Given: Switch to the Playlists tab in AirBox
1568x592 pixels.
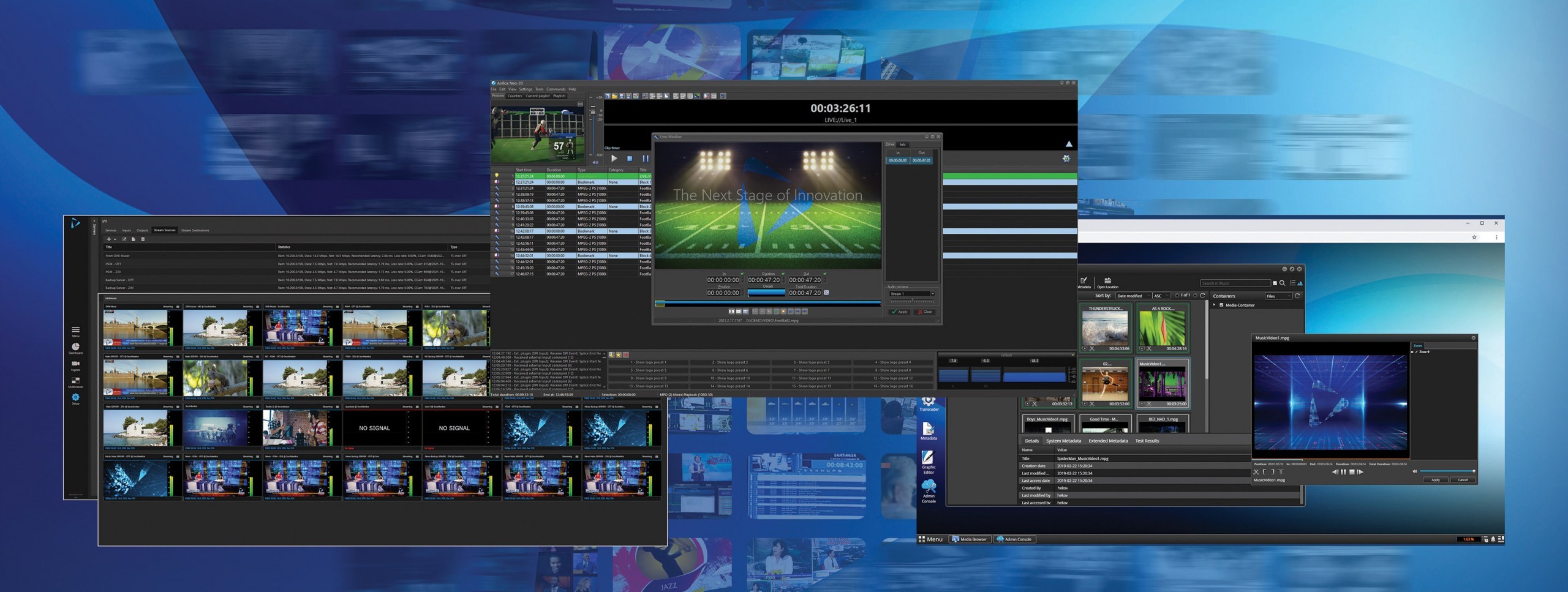Looking at the screenshot, I should click(559, 96).
